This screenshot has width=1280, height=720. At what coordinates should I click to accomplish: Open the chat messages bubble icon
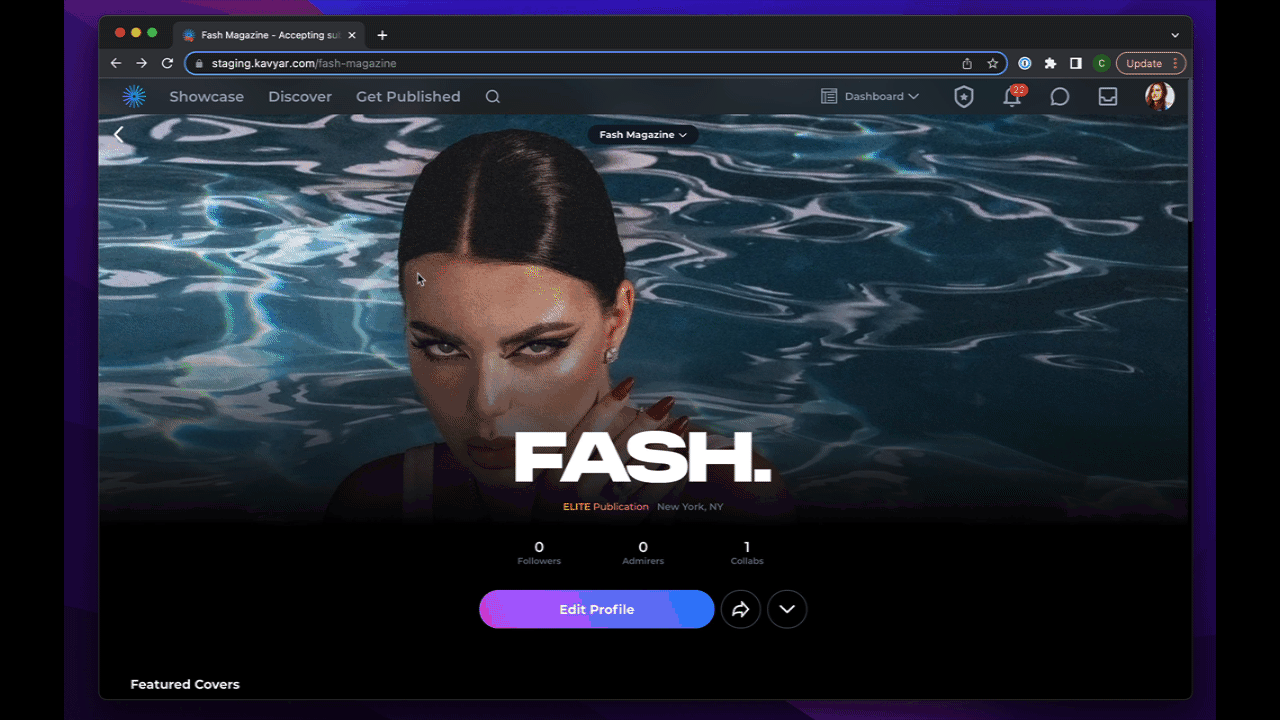coord(1060,97)
